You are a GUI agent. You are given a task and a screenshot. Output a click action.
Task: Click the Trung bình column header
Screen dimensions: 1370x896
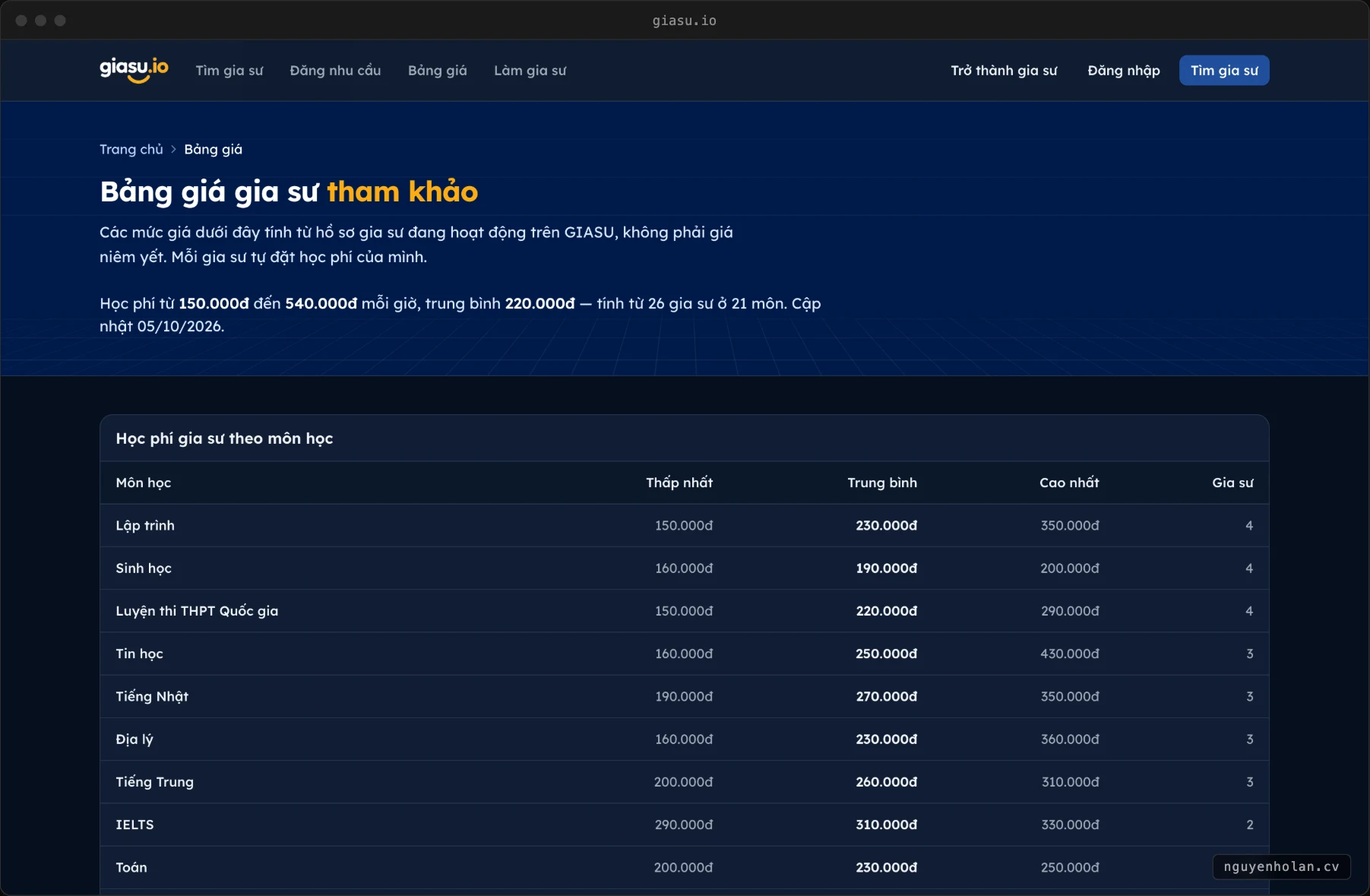point(882,483)
